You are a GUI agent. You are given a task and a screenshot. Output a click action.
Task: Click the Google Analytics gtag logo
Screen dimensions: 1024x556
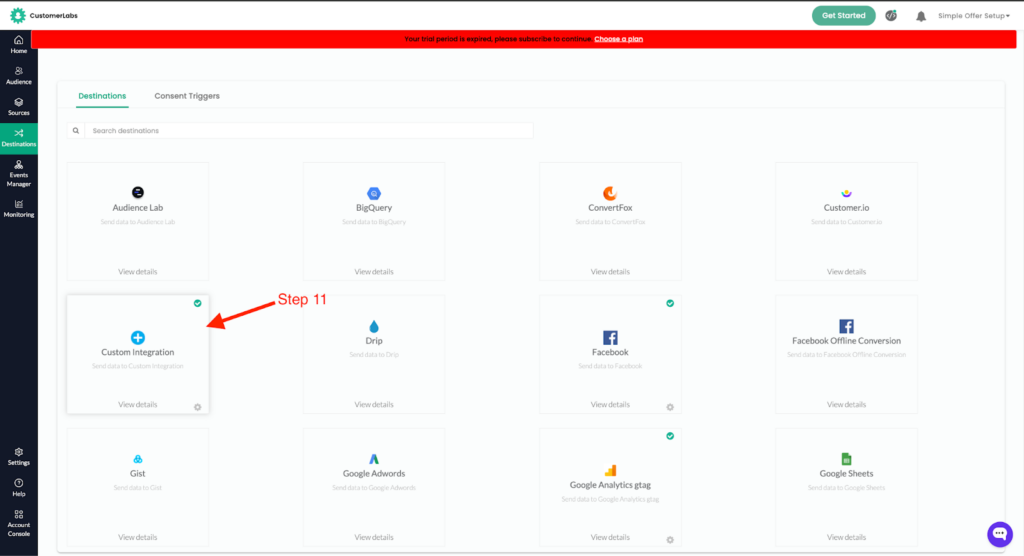[610, 470]
